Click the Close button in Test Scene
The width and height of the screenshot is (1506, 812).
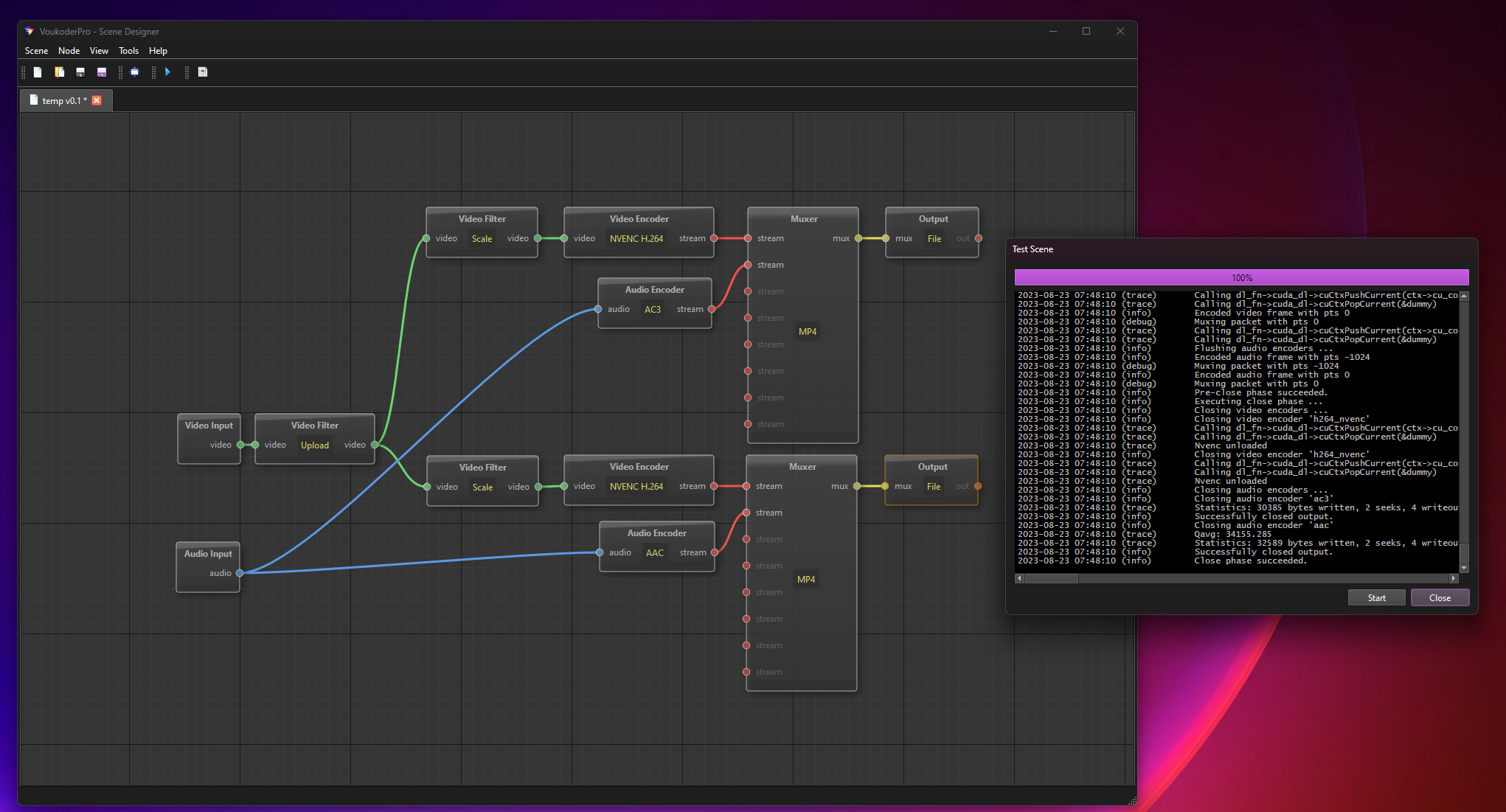coord(1439,598)
